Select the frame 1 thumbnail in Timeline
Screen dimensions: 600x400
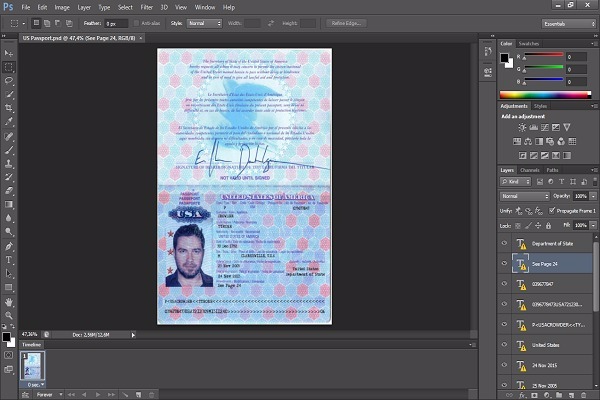click(33, 366)
